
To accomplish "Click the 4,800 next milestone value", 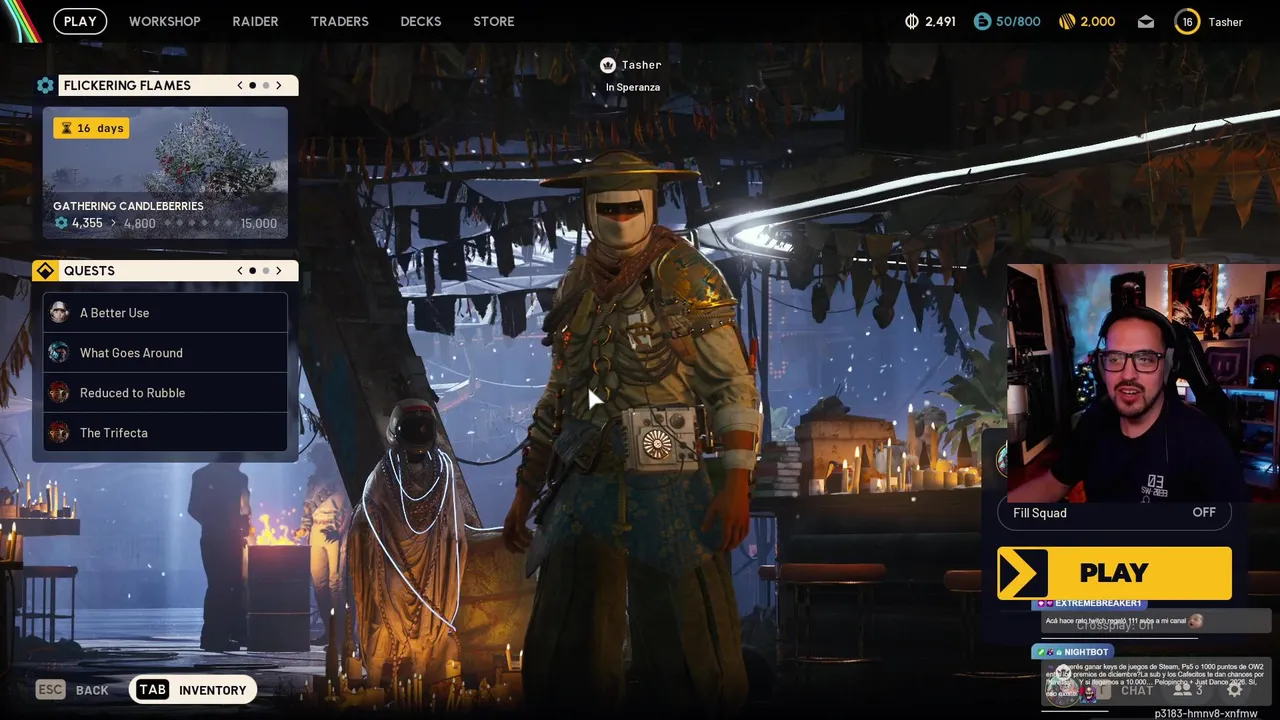I will coord(140,224).
